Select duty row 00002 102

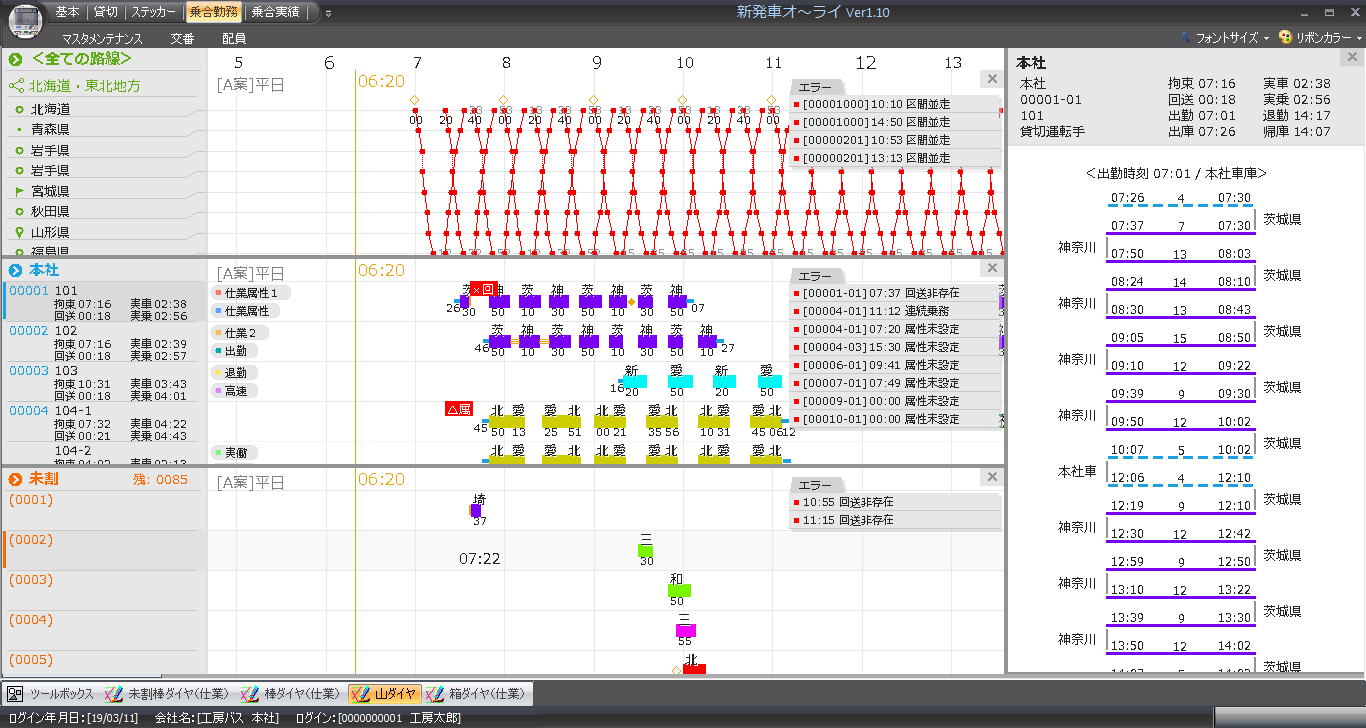tap(104, 342)
